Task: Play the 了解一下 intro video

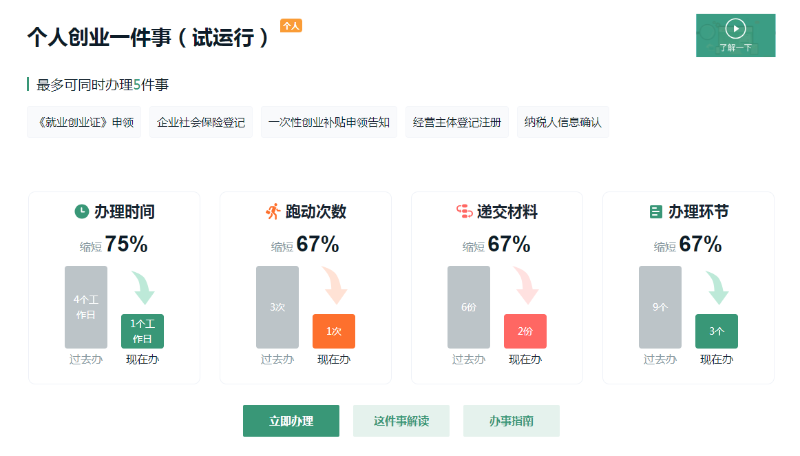Action: (735, 35)
